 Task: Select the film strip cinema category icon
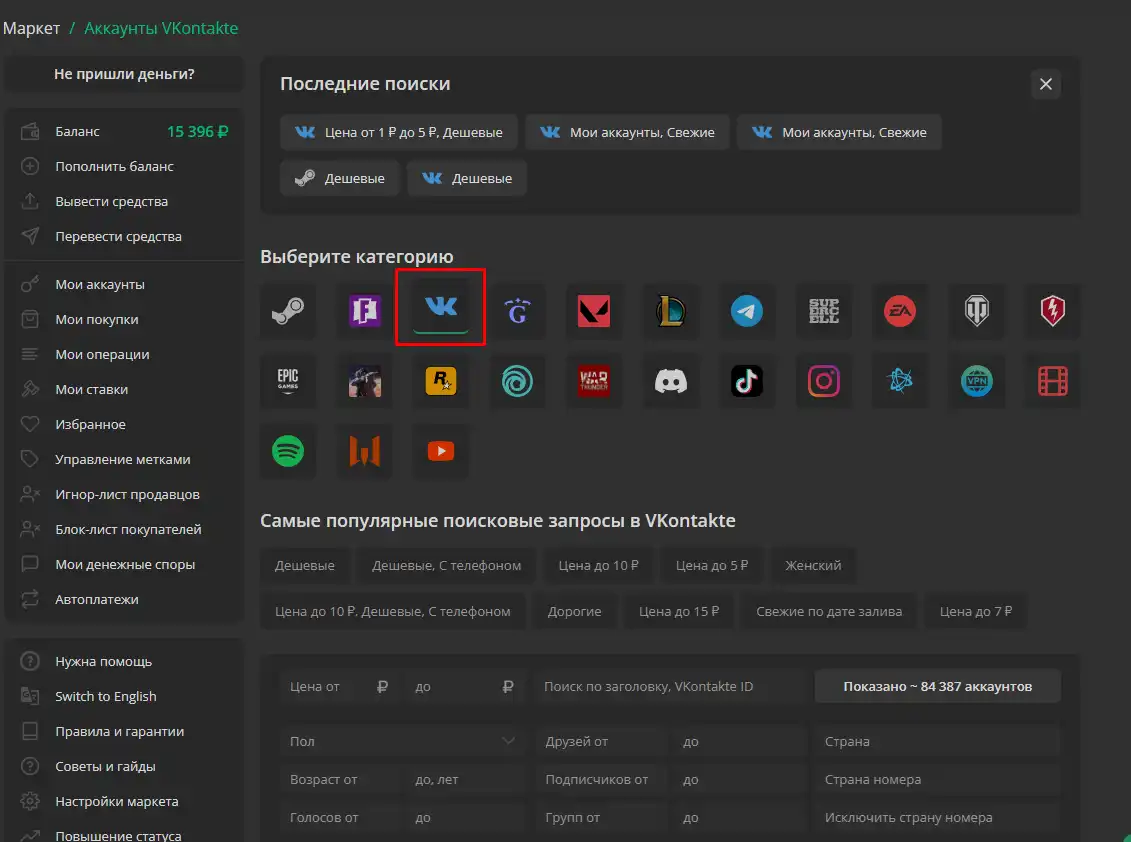(1053, 381)
